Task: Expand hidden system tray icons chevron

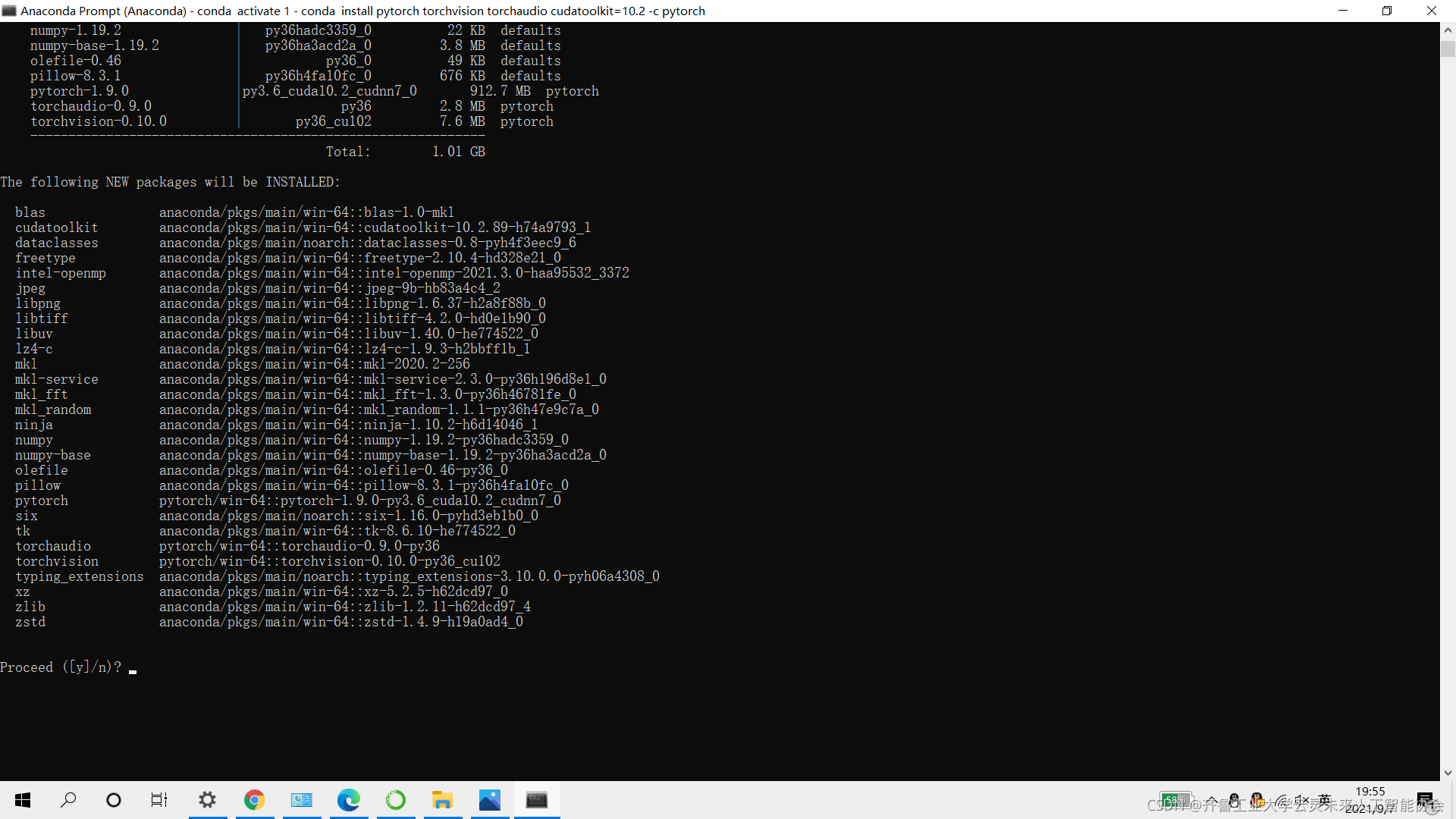Action: pyautogui.click(x=1212, y=800)
